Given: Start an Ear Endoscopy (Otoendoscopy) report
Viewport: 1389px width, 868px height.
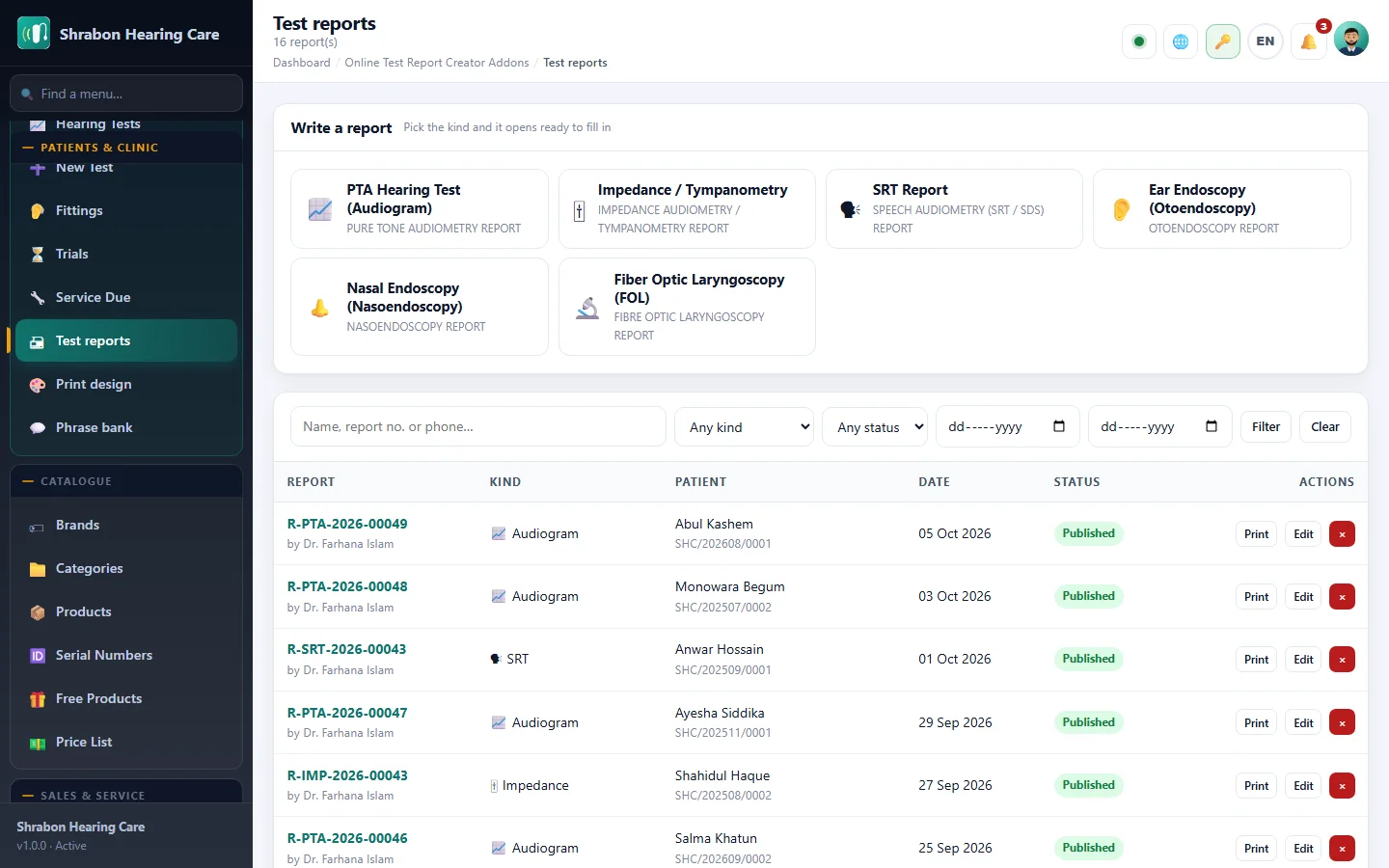Looking at the screenshot, I should coord(1222,208).
